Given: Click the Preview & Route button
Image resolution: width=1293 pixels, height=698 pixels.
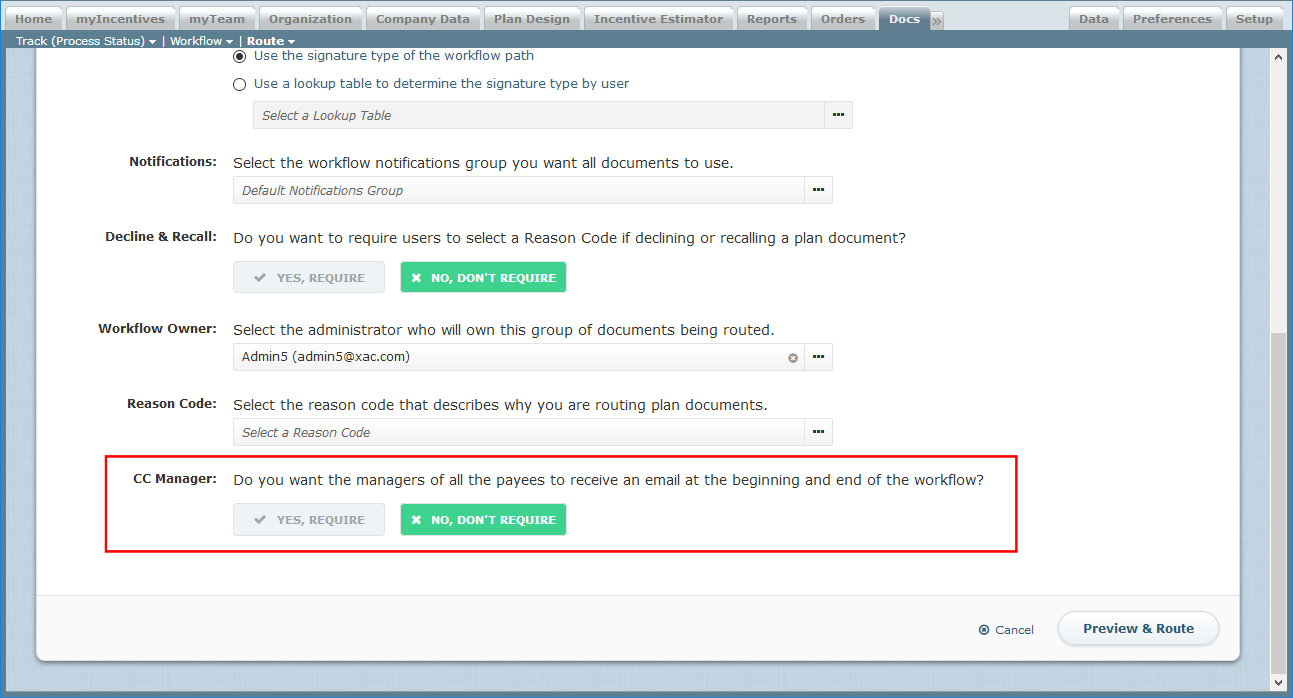Looking at the screenshot, I should click(1138, 629).
